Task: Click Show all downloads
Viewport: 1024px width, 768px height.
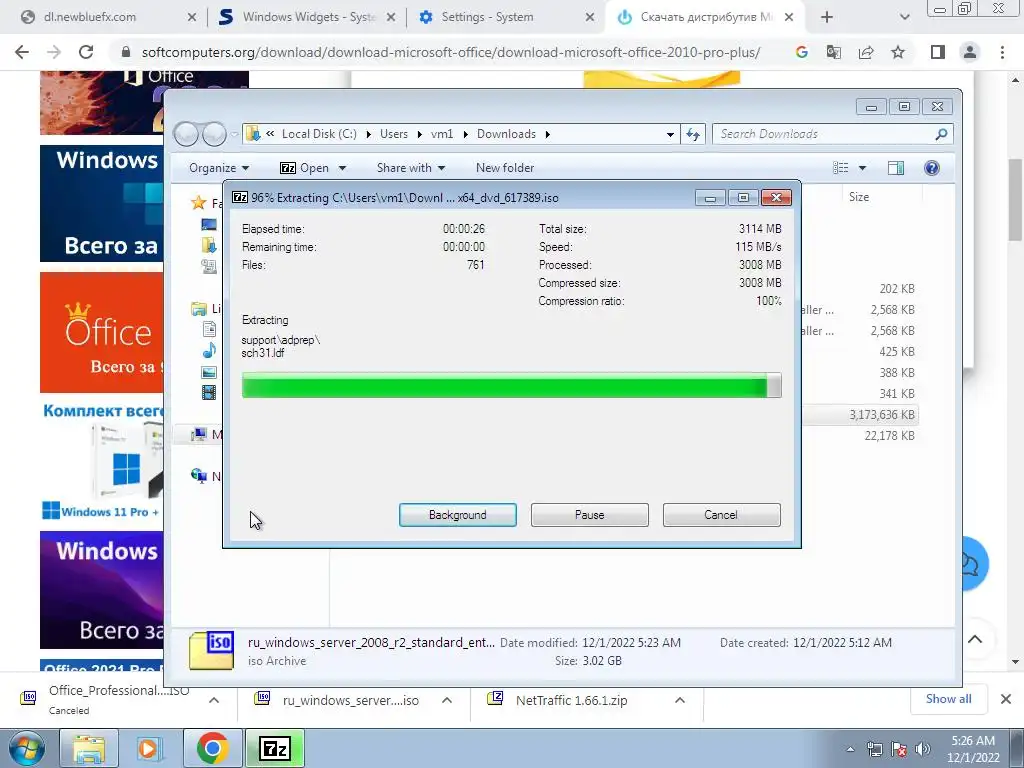Action: (x=948, y=699)
